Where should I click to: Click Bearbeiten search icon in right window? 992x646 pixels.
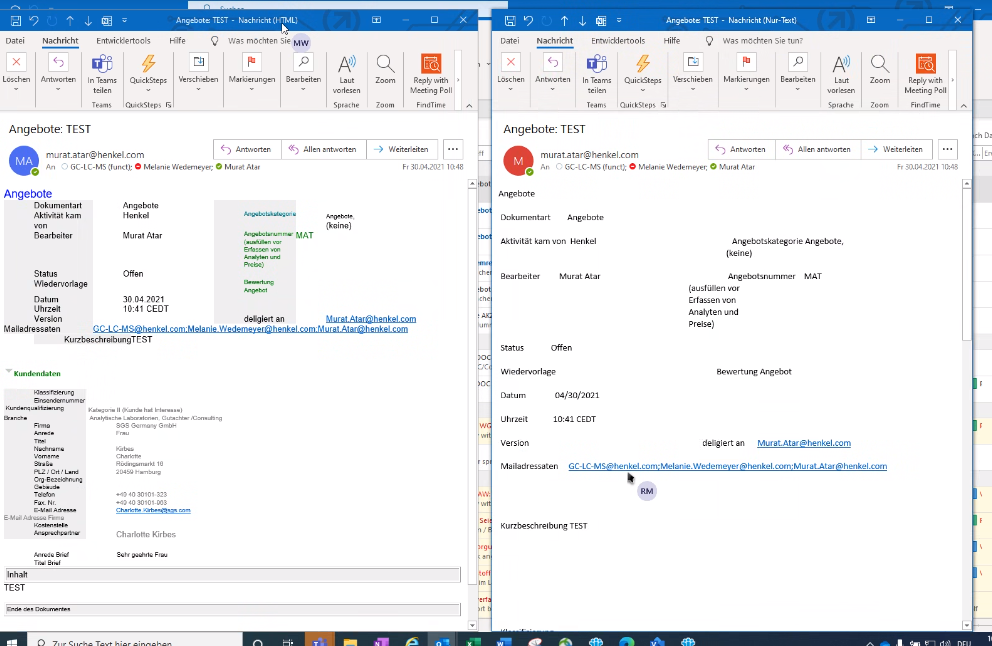[798, 62]
